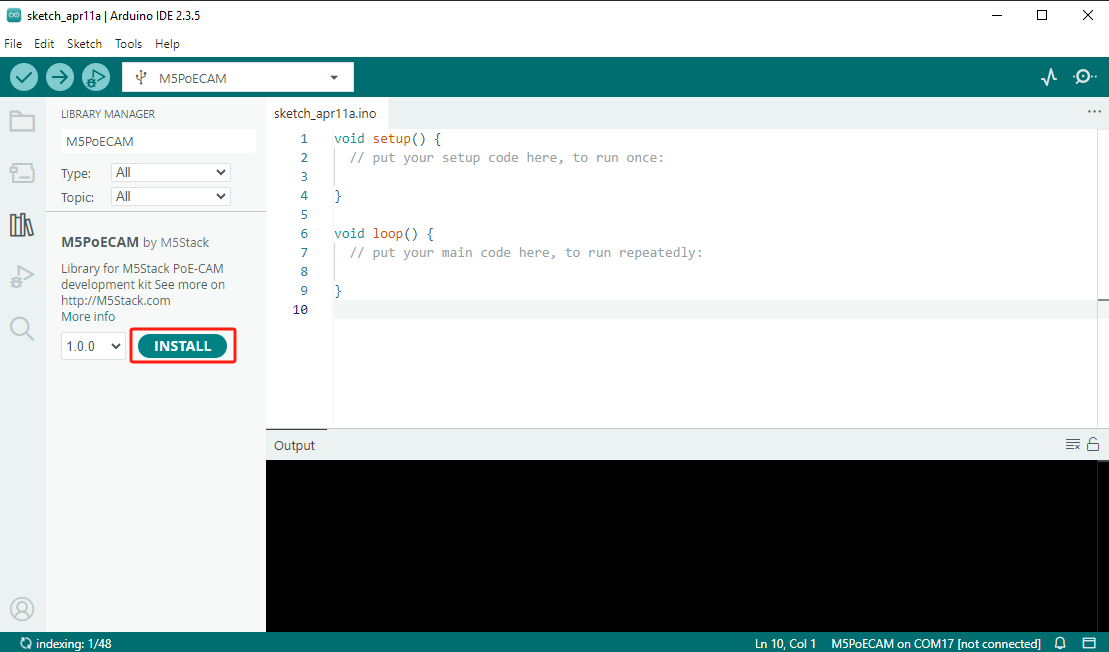Click the Clear Output icon

click(1072, 445)
